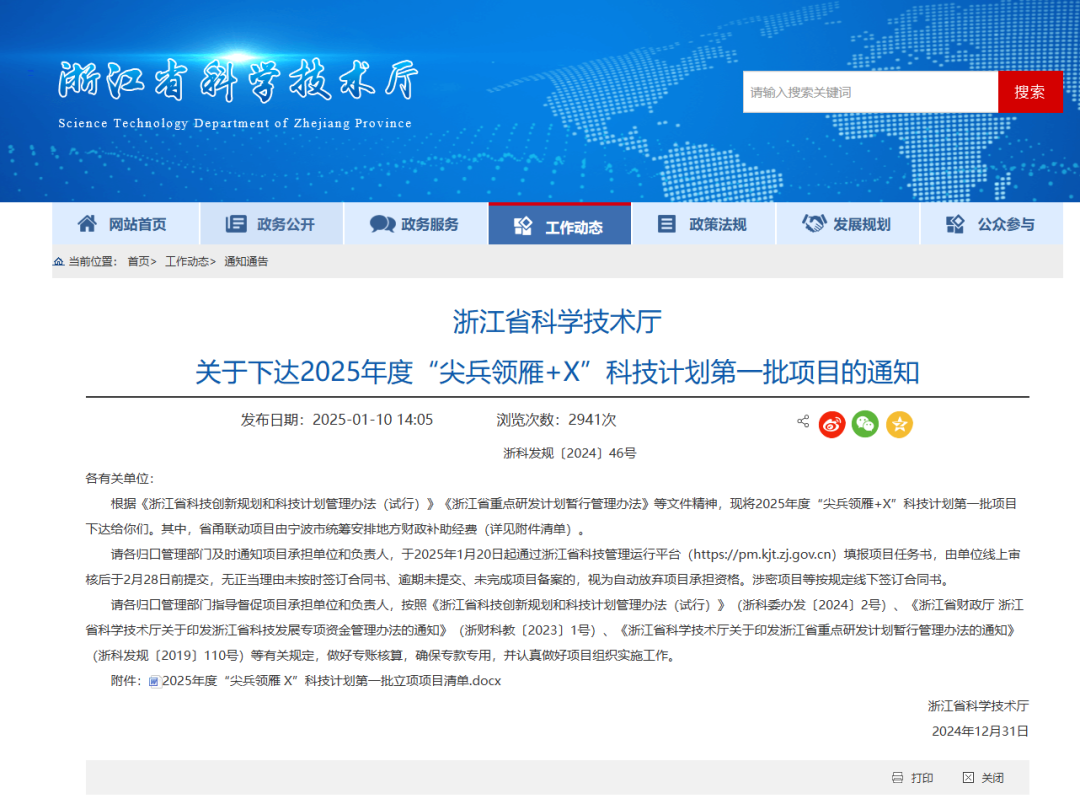Share the notice via WeChat icon
This screenshot has width=1080, height=804.
pyautogui.click(x=865, y=424)
